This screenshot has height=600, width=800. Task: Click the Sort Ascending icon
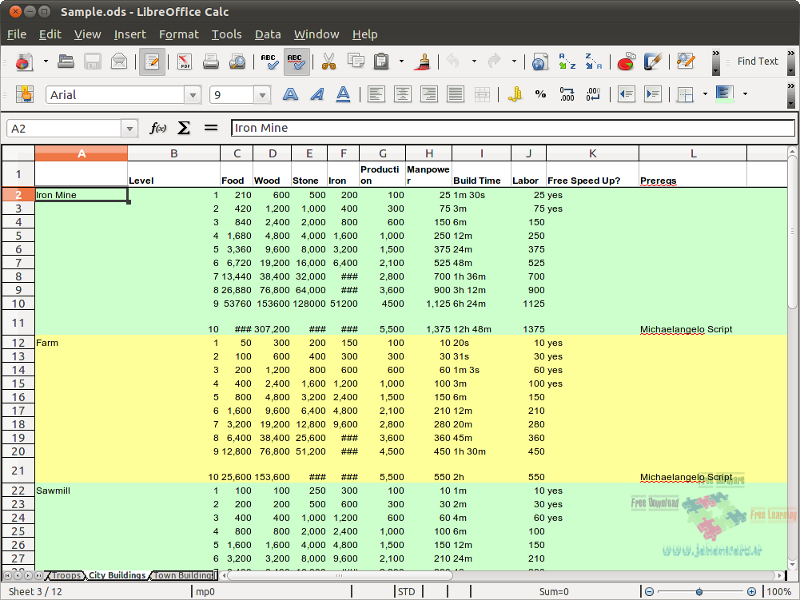tap(567, 62)
